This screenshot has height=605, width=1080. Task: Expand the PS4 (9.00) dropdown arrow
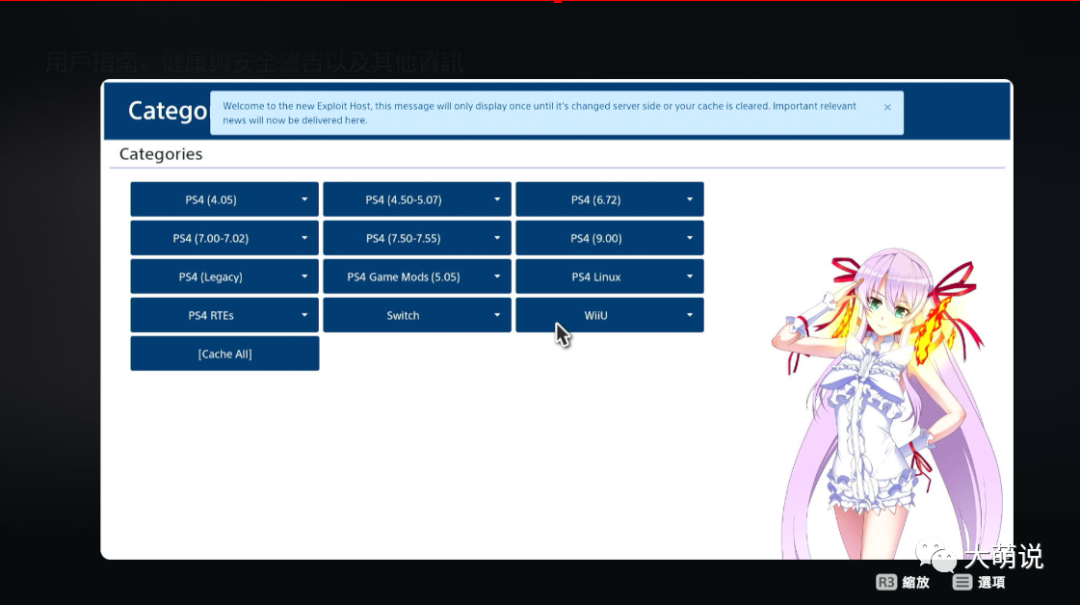[x=689, y=238]
